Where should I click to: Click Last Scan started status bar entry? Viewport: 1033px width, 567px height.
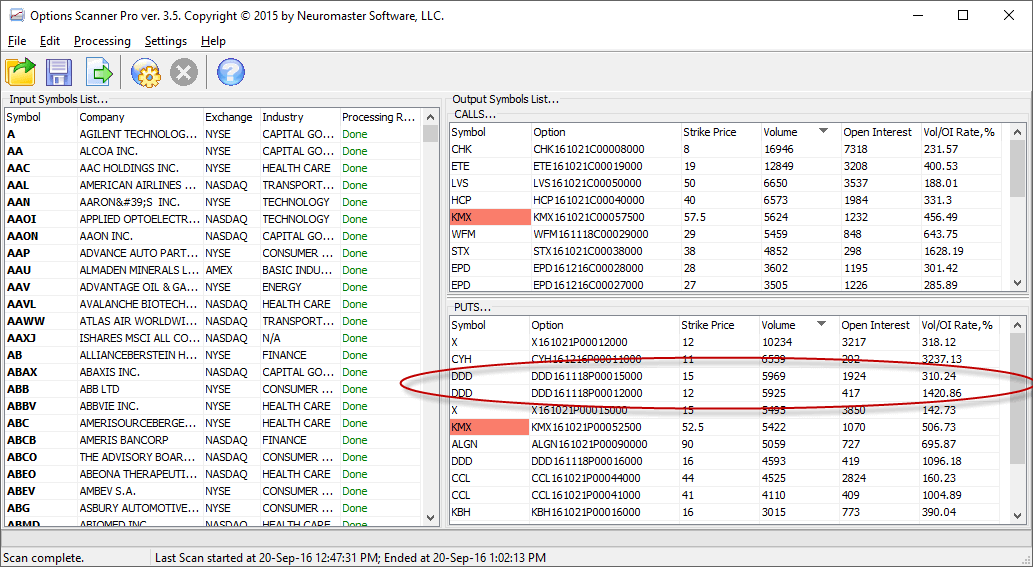(350, 558)
